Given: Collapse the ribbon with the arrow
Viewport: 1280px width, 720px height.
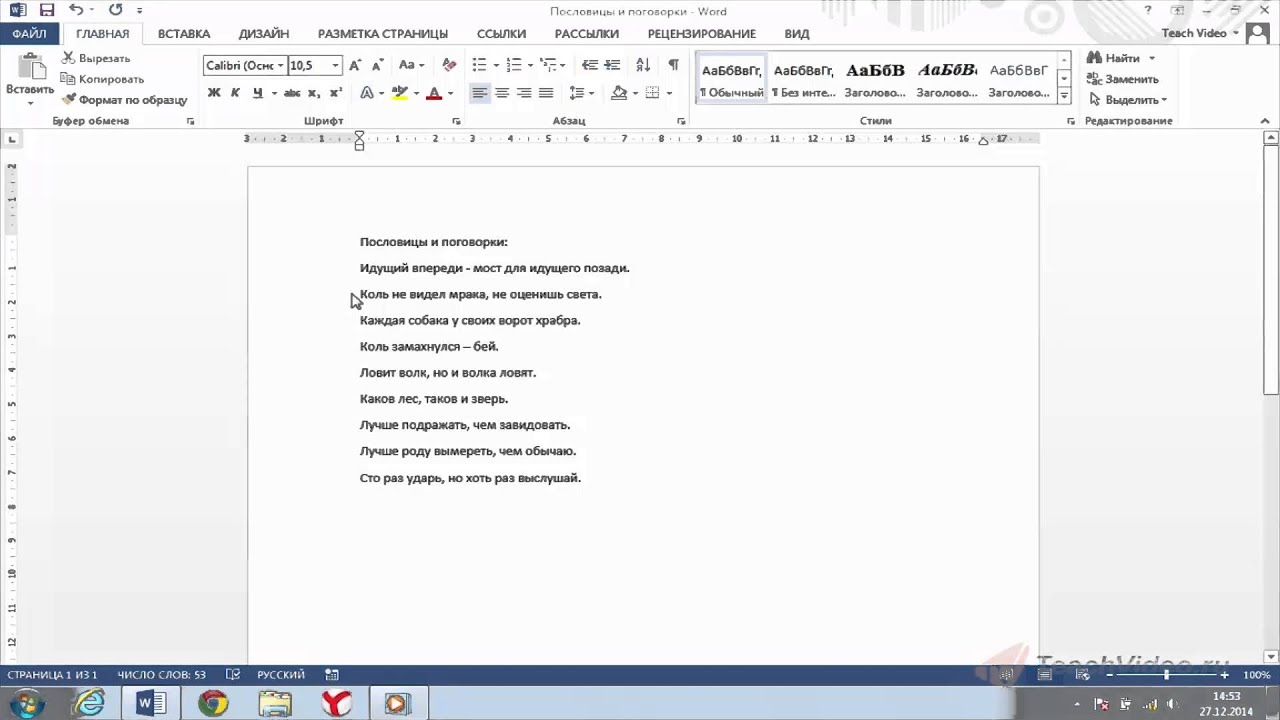Looking at the screenshot, I should [1265, 121].
